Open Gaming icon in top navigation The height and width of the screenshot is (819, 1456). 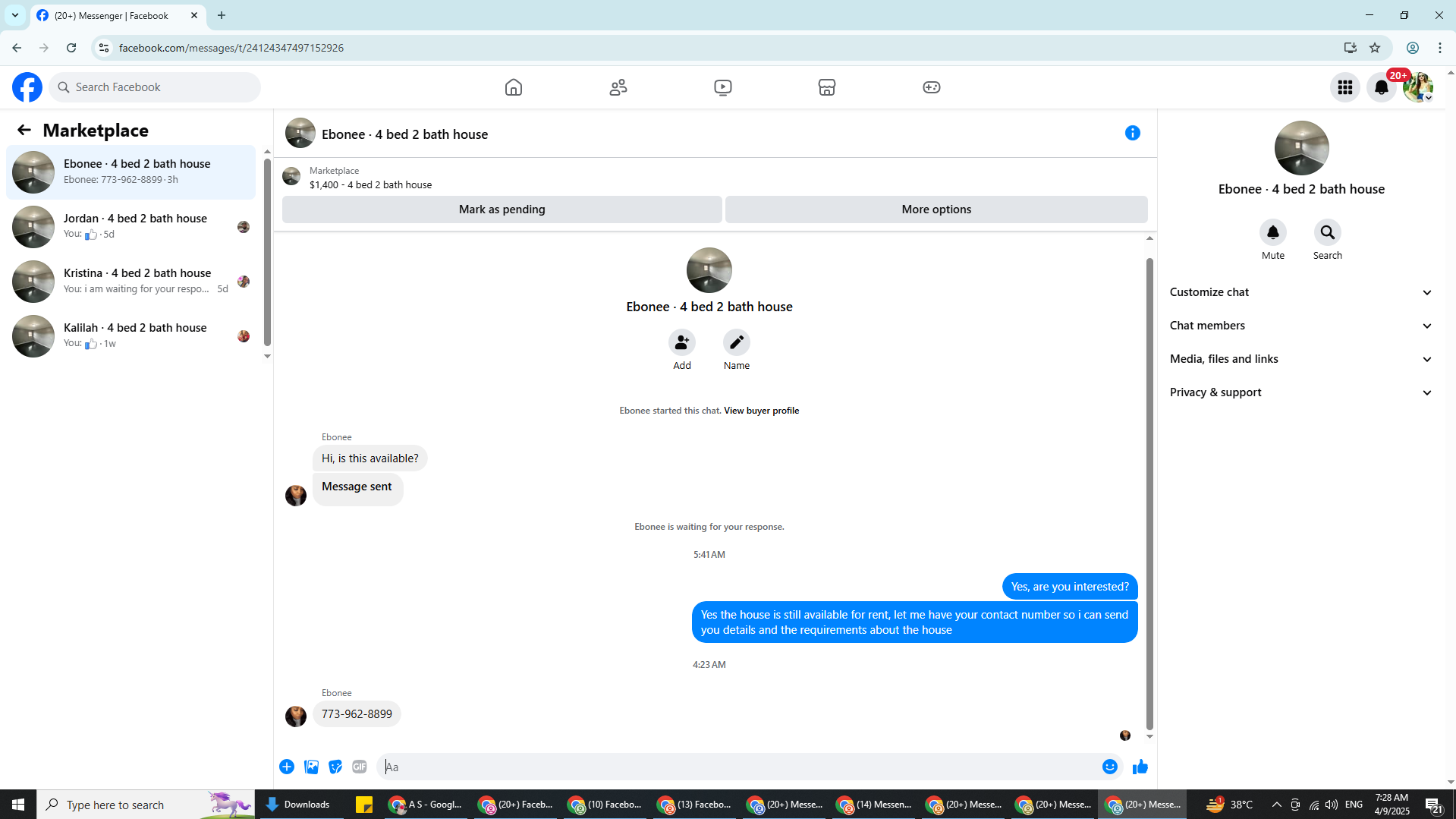click(932, 87)
